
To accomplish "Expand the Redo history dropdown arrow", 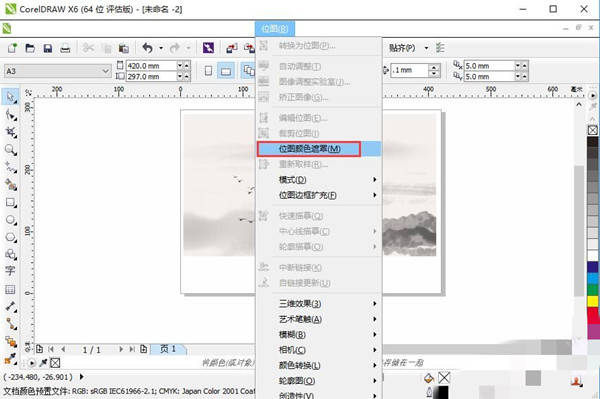I will (189, 48).
